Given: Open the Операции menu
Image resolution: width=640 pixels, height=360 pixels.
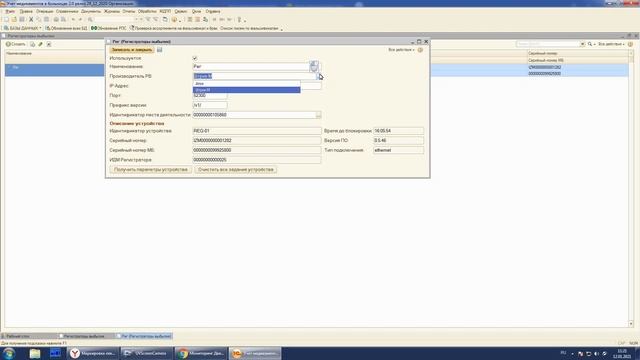Looking at the screenshot, I should (44, 11).
